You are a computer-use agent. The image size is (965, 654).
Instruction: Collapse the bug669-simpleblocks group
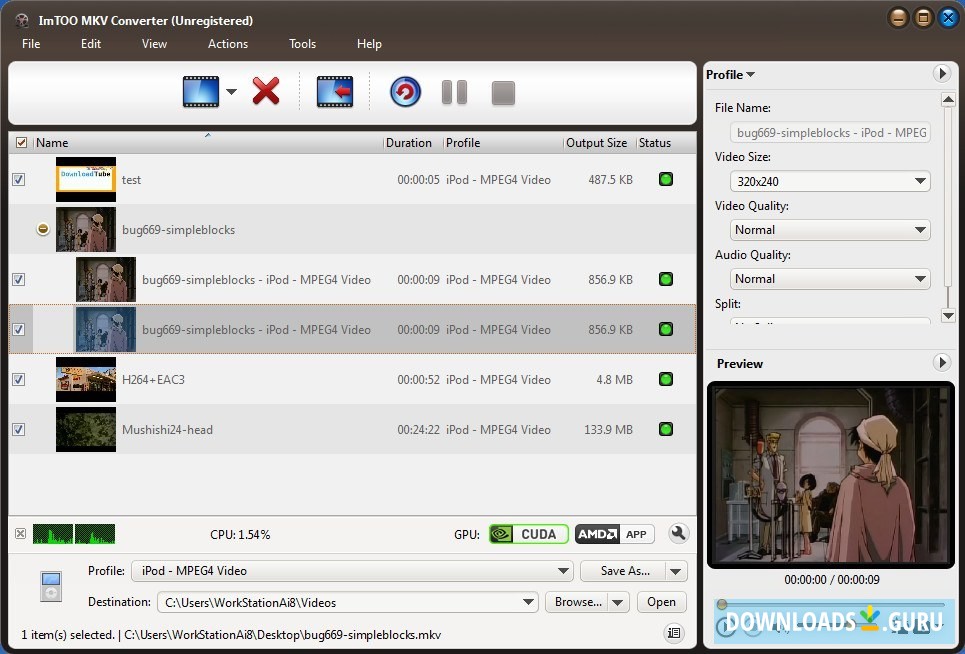[x=42, y=229]
